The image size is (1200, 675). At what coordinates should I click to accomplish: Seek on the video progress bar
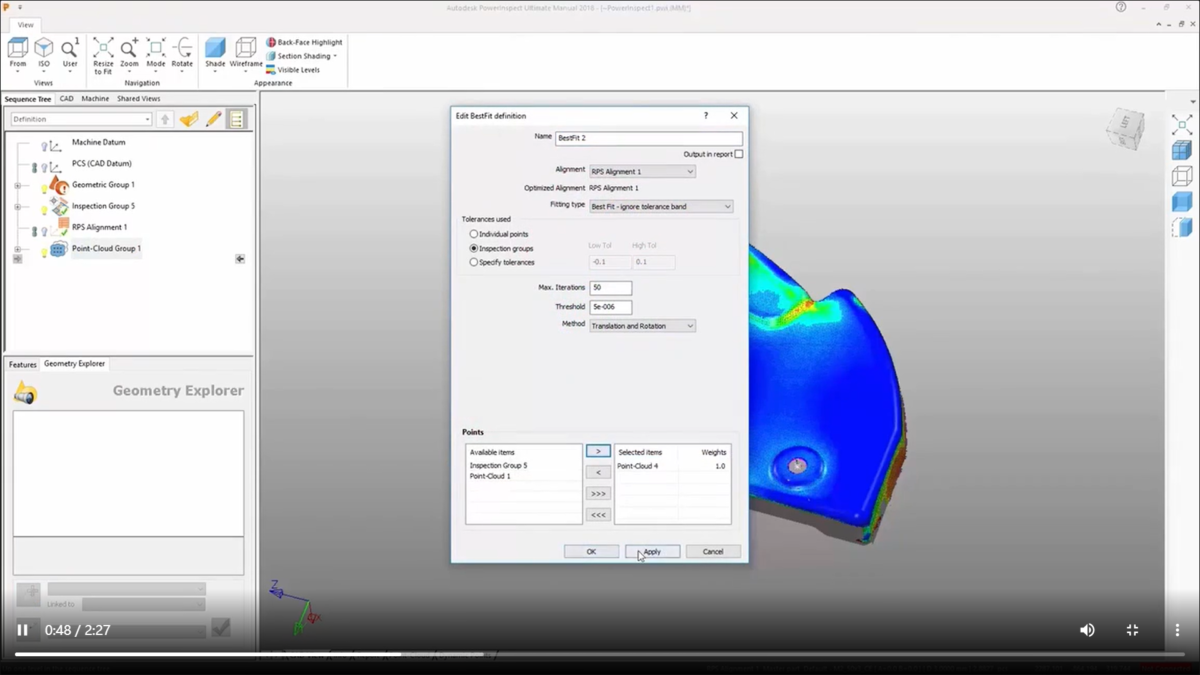599,655
